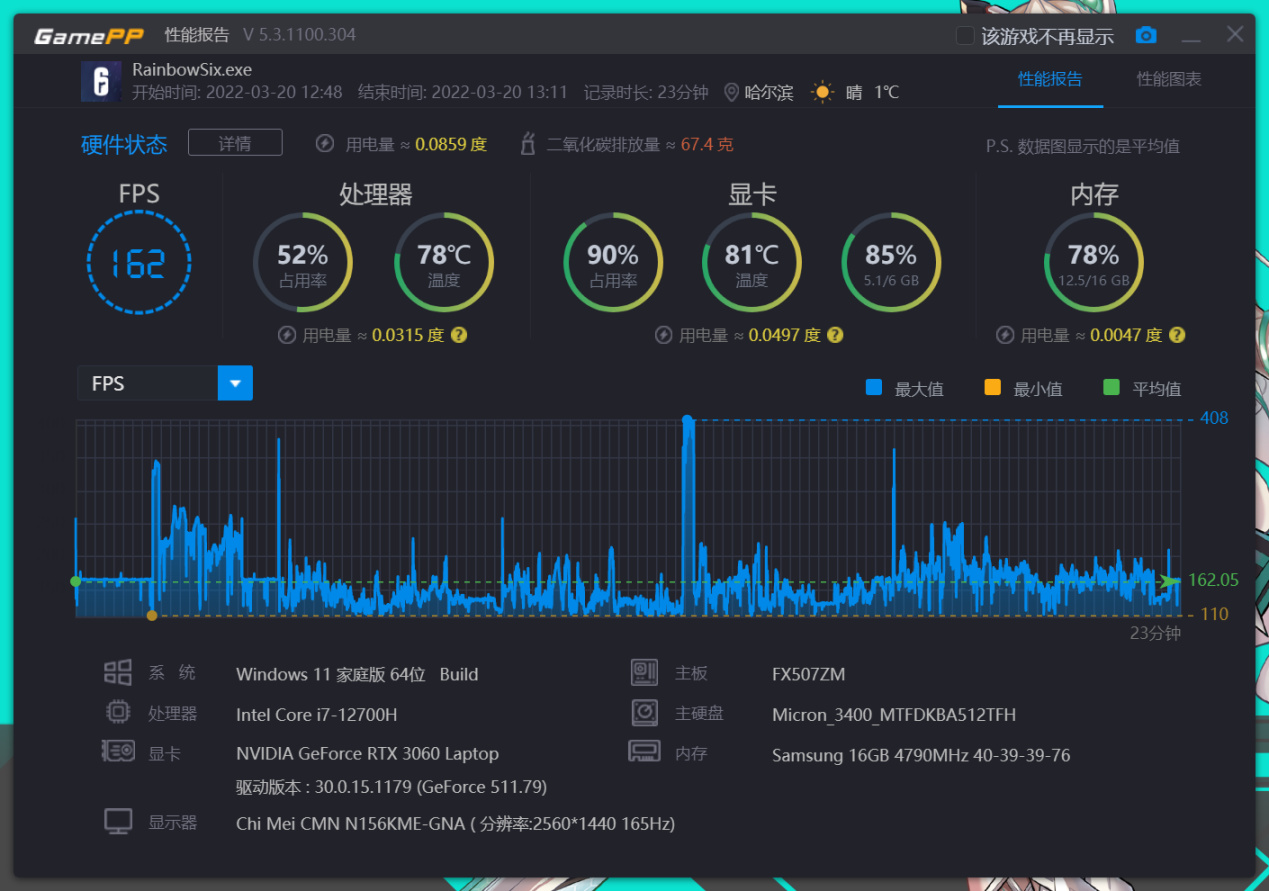Screen dimensions: 1269x891
Task: Click the CO2 emission bottle icon
Action: [528, 144]
